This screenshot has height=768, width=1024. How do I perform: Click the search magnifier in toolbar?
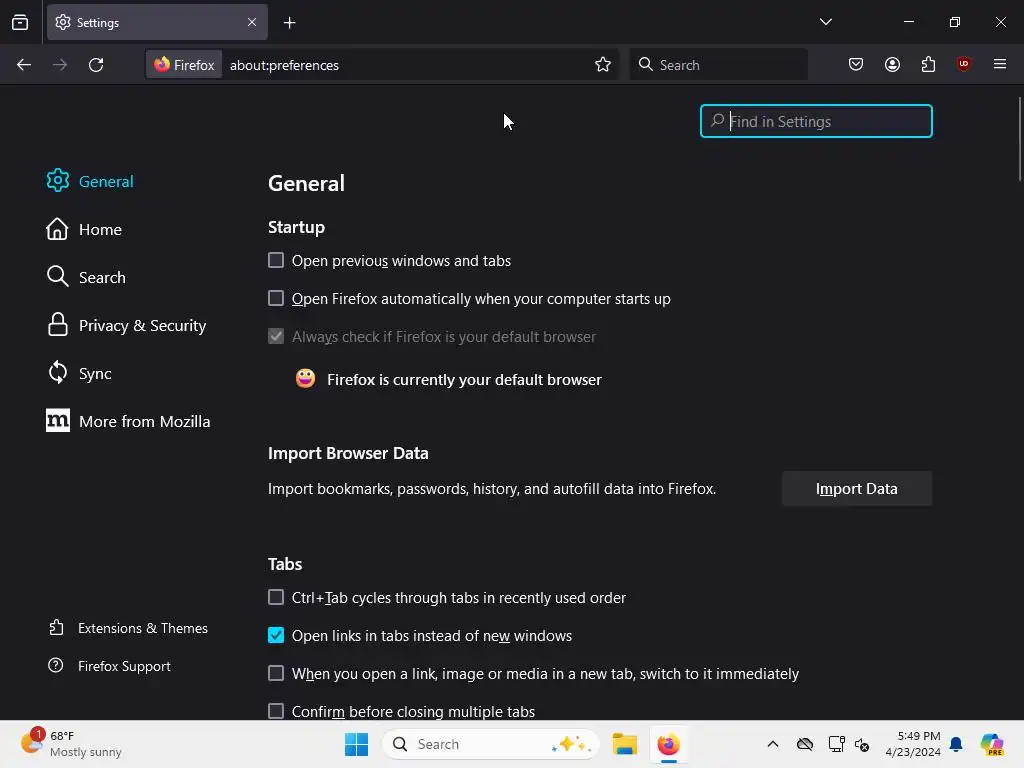[646, 64]
